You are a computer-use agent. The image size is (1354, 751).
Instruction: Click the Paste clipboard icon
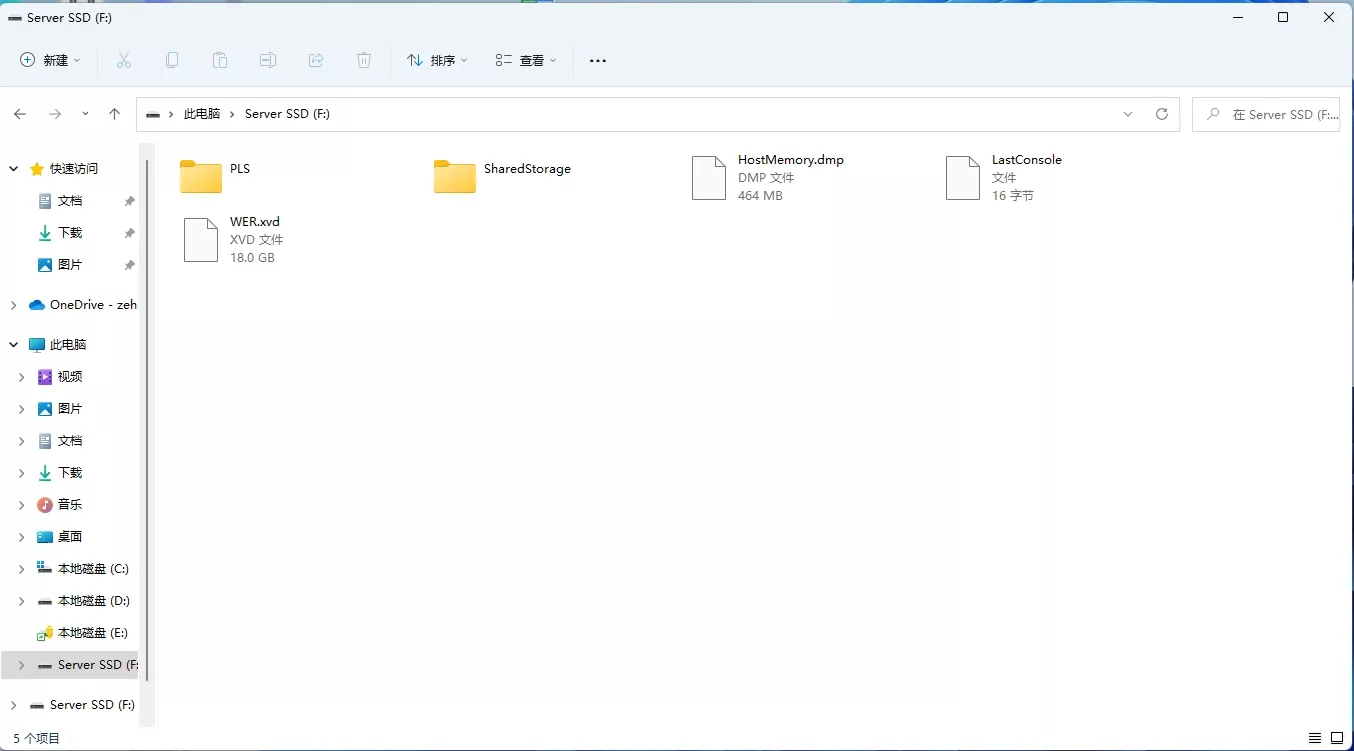click(220, 61)
